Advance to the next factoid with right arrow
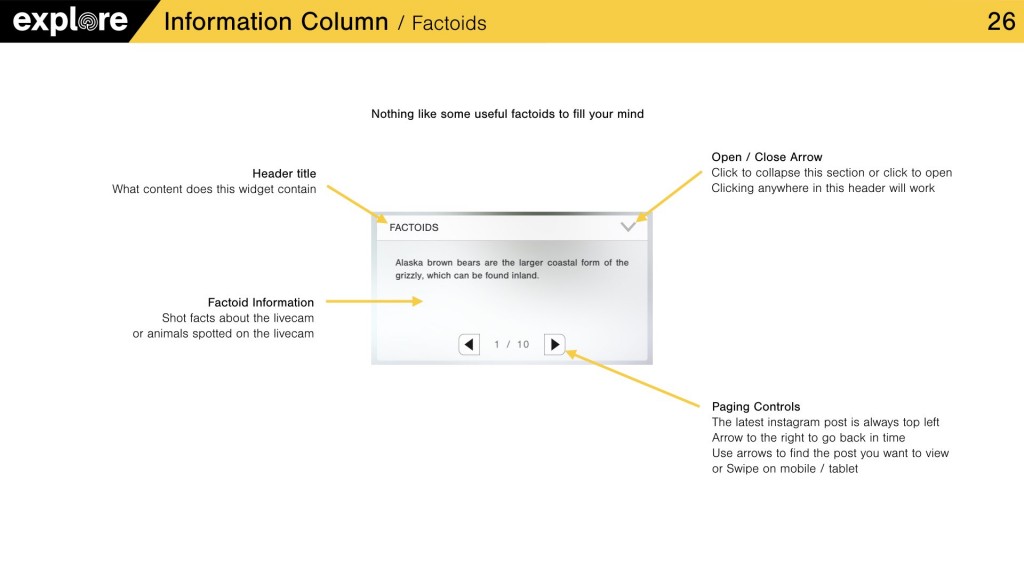This screenshot has width=1024, height=576. 555,345
